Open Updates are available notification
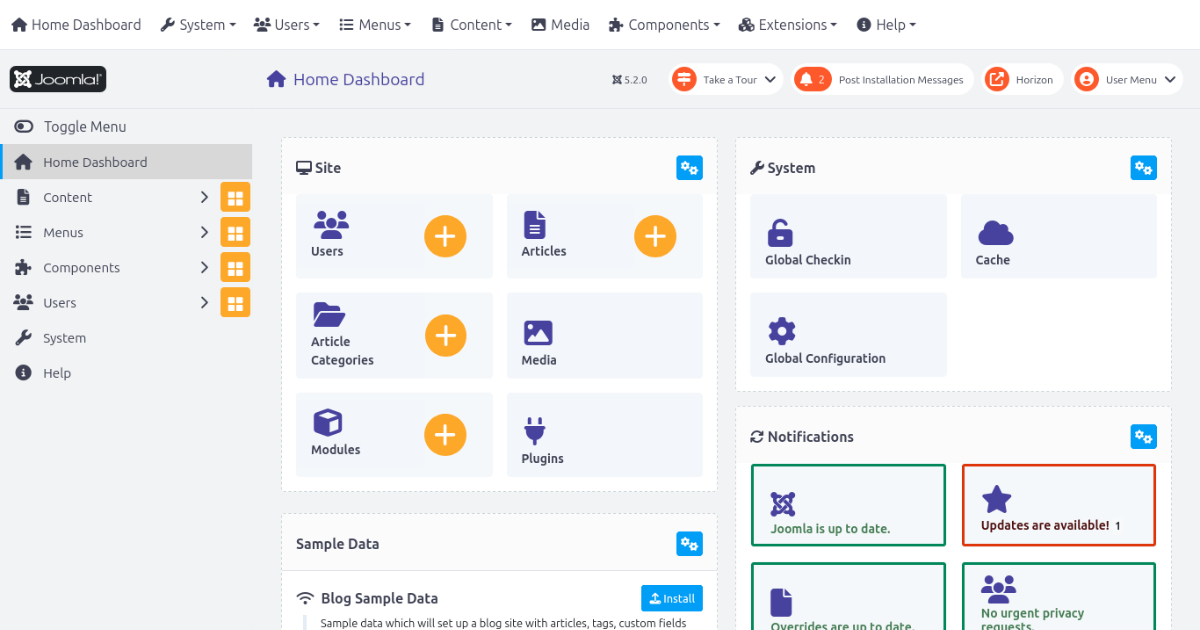Screen dimensions: 1200x630 pos(1058,505)
